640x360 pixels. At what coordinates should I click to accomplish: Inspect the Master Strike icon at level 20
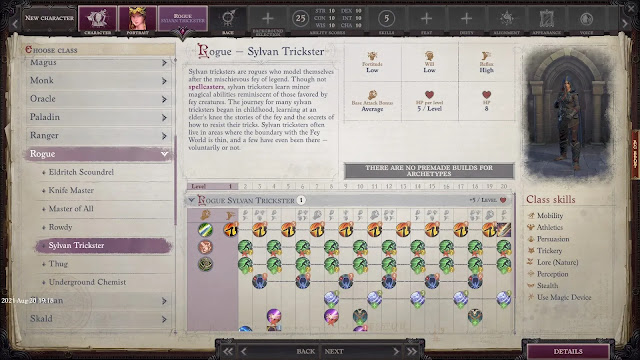[x=504, y=230]
